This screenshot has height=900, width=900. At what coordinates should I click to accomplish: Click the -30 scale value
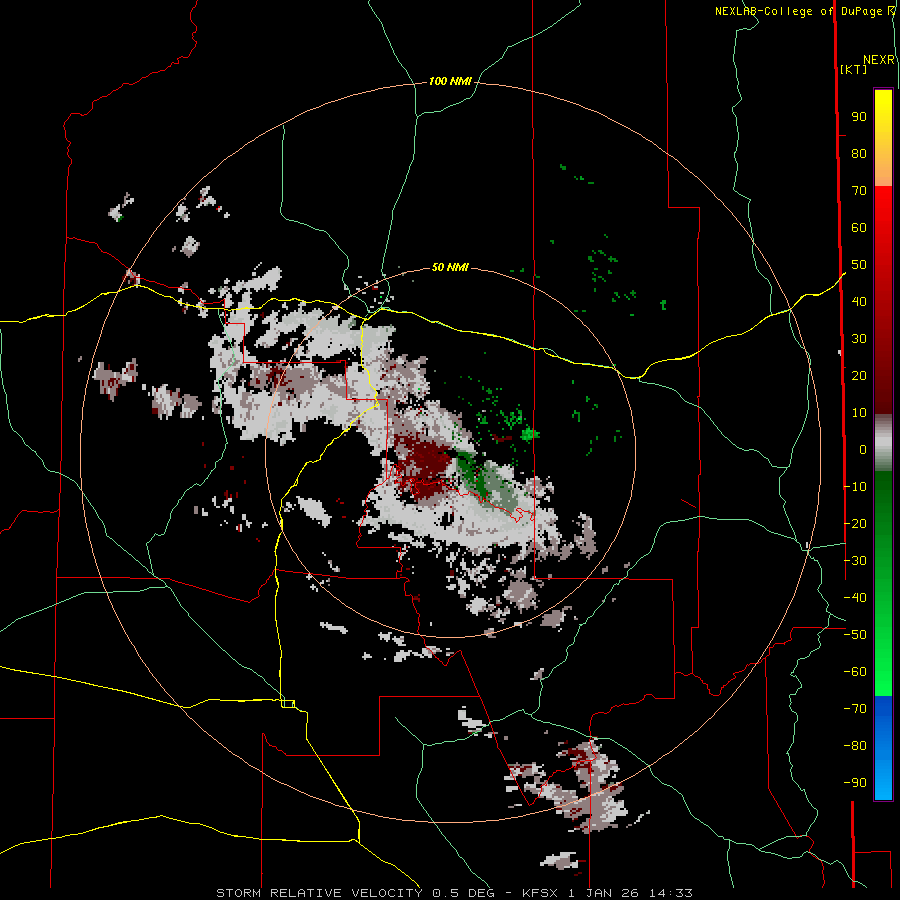click(x=855, y=561)
